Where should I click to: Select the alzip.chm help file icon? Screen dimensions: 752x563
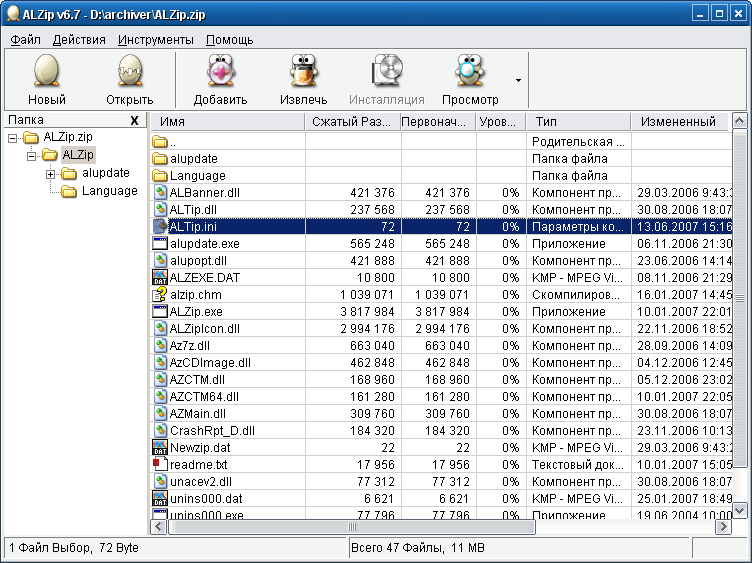click(159, 295)
